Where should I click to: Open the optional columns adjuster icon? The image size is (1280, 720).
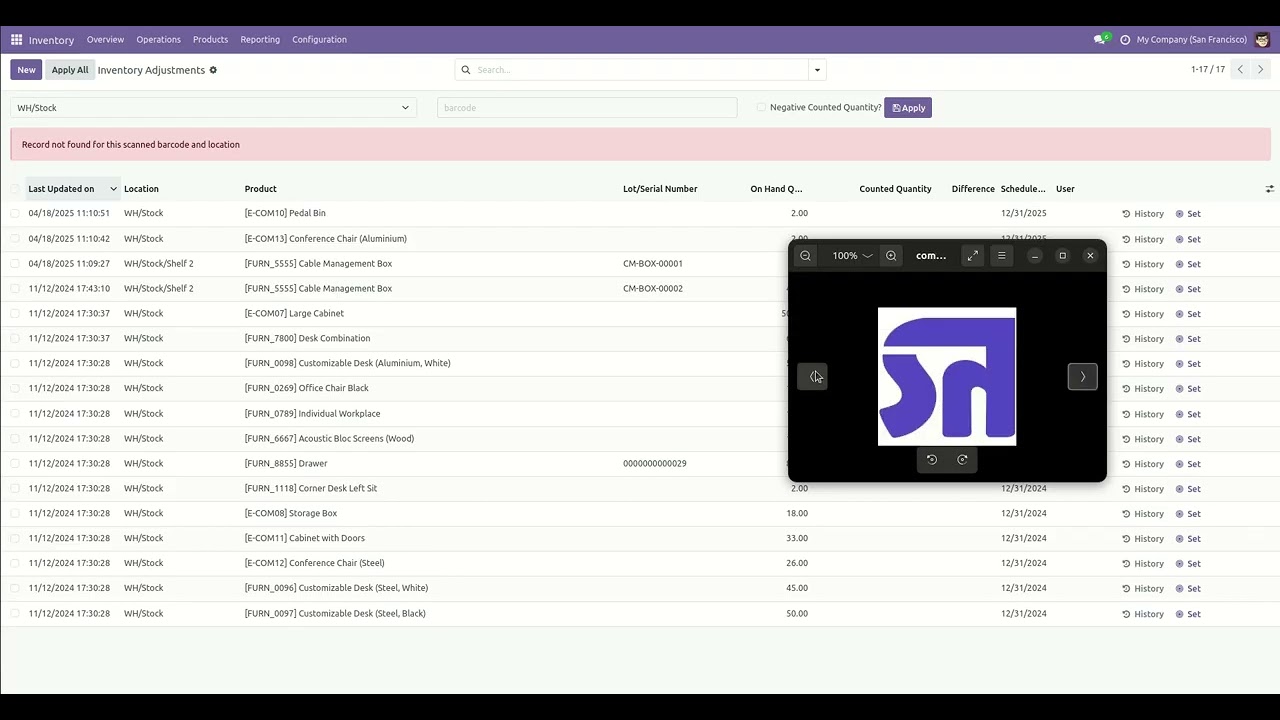point(1270,189)
